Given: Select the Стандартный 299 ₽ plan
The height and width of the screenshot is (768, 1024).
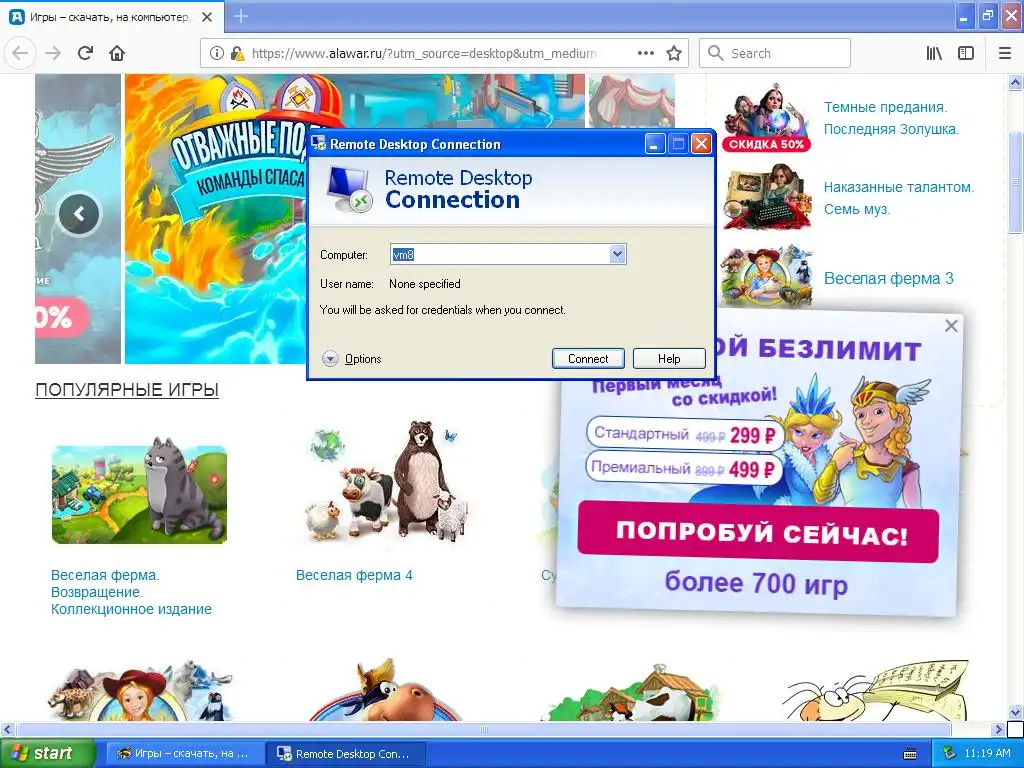Looking at the screenshot, I should coord(684,434).
